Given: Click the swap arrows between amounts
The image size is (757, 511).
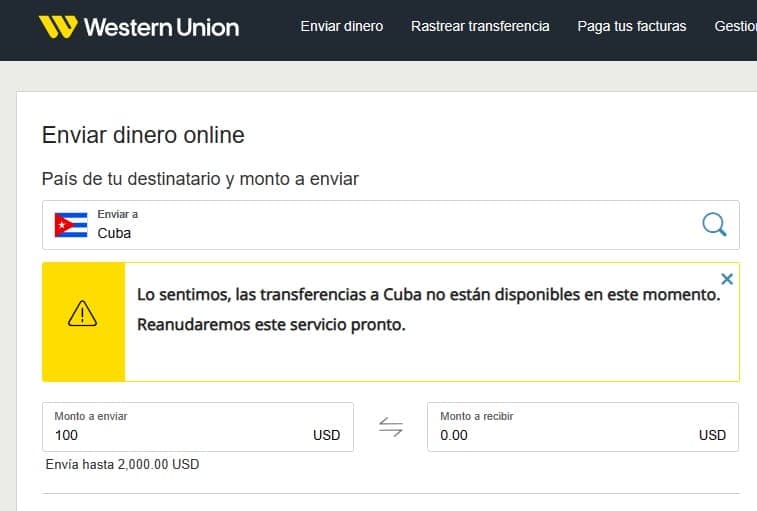Looking at the screenshot, I should (390, 427).
